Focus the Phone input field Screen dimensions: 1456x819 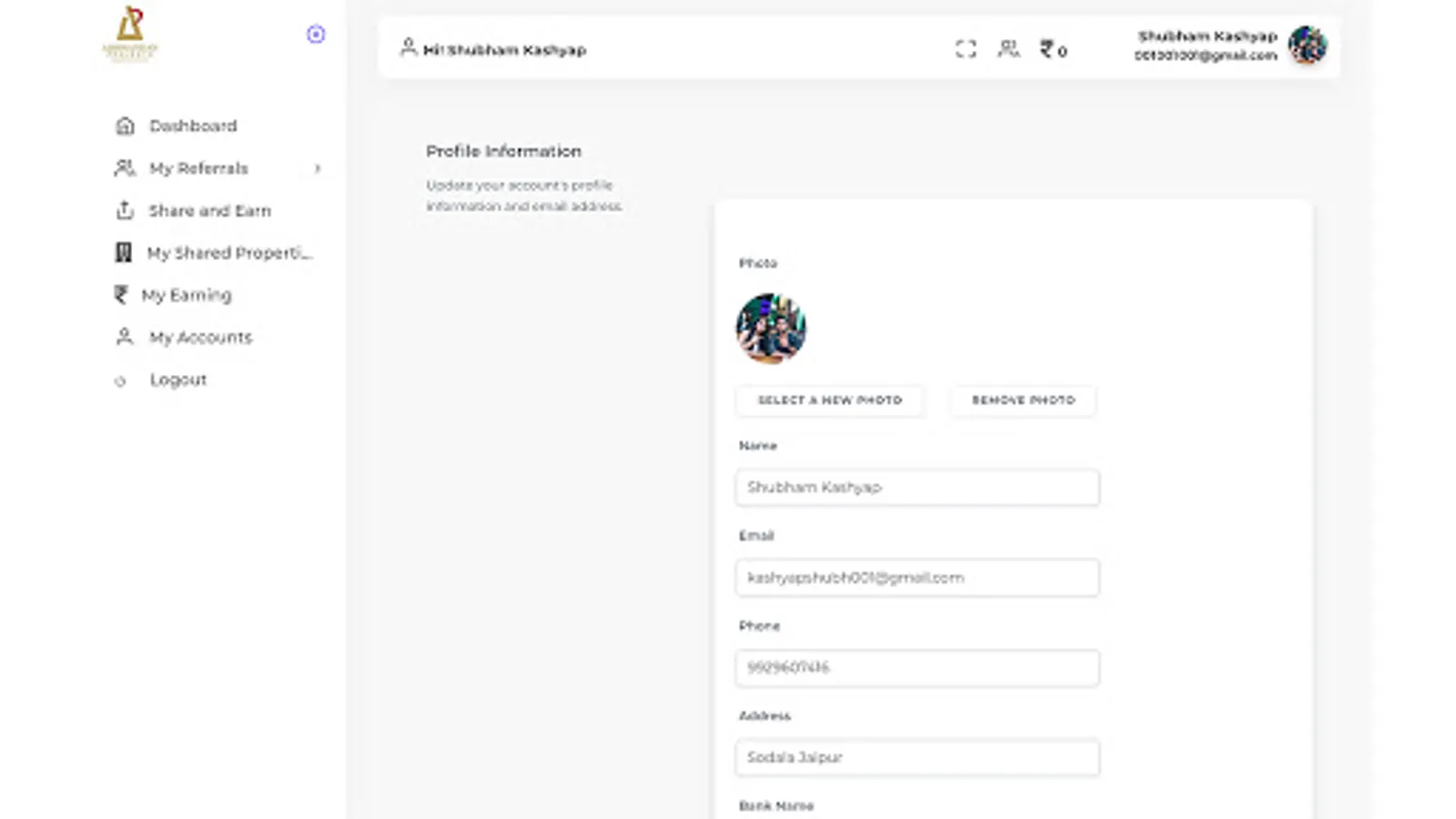click(917, 668)
